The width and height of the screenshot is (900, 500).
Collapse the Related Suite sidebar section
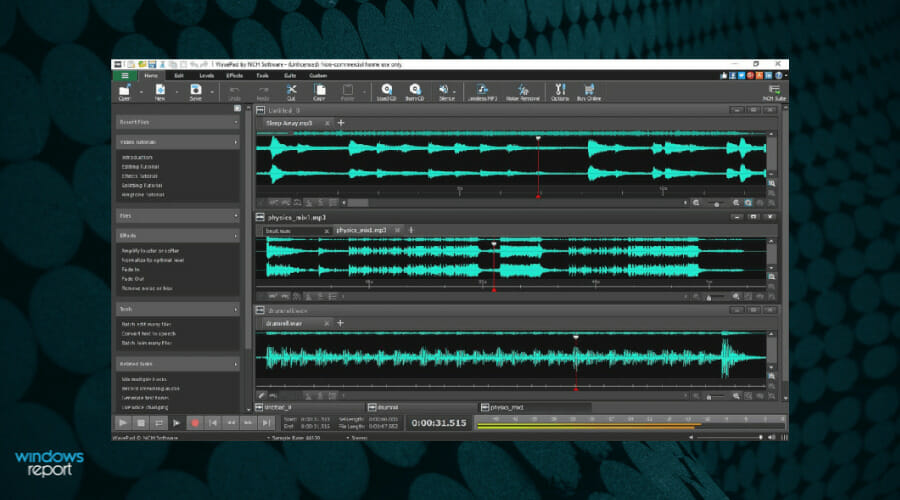[x=178, y=364]
